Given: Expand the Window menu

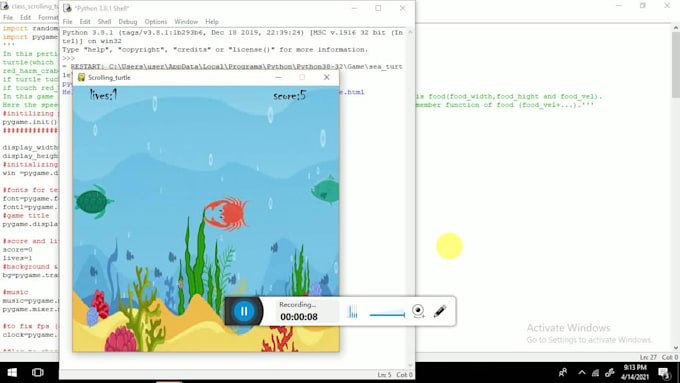Looking at the screenshot, I should (186, 22).
